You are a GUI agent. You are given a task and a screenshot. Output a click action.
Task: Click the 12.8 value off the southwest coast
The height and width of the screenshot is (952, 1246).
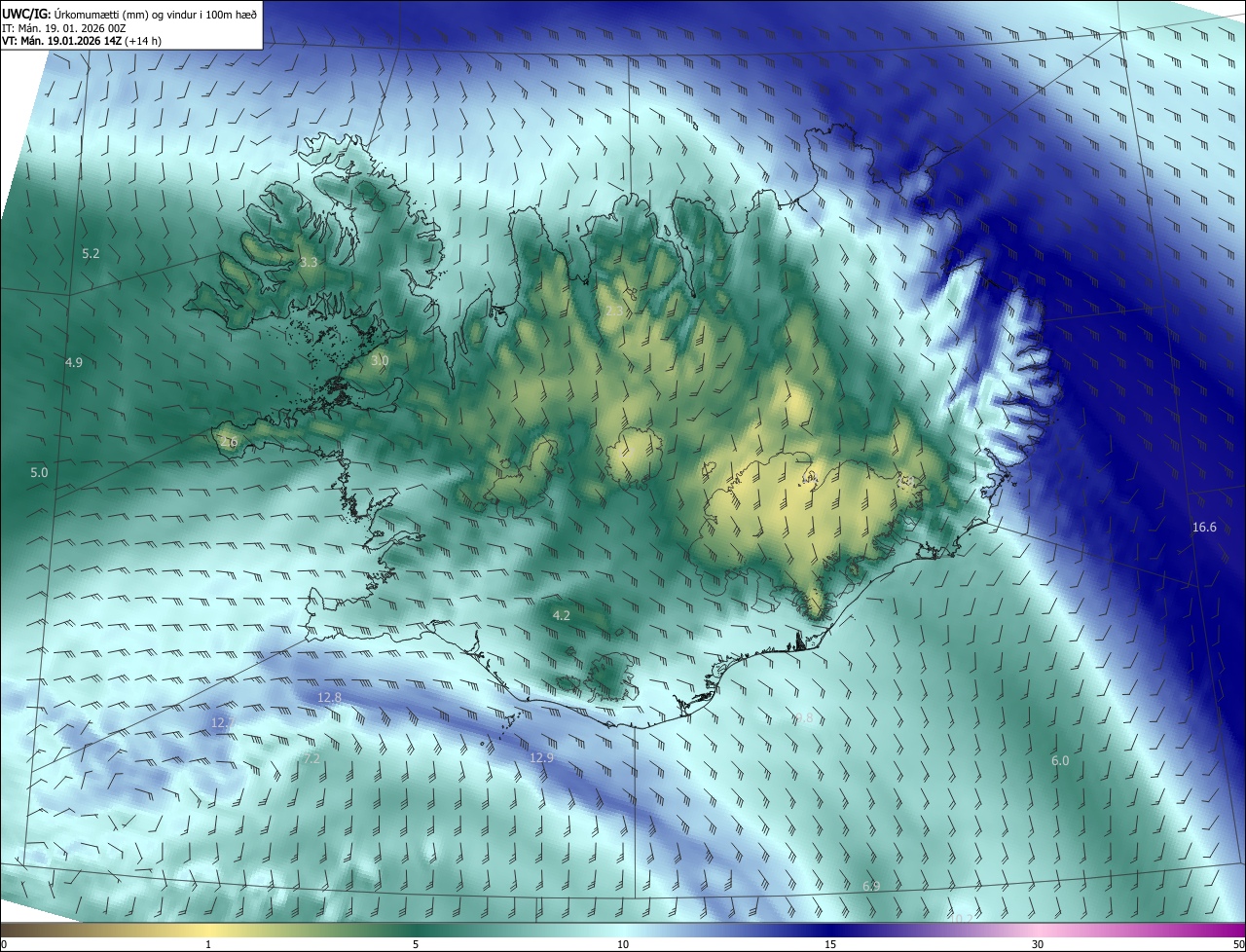click(x=330, y=697)
